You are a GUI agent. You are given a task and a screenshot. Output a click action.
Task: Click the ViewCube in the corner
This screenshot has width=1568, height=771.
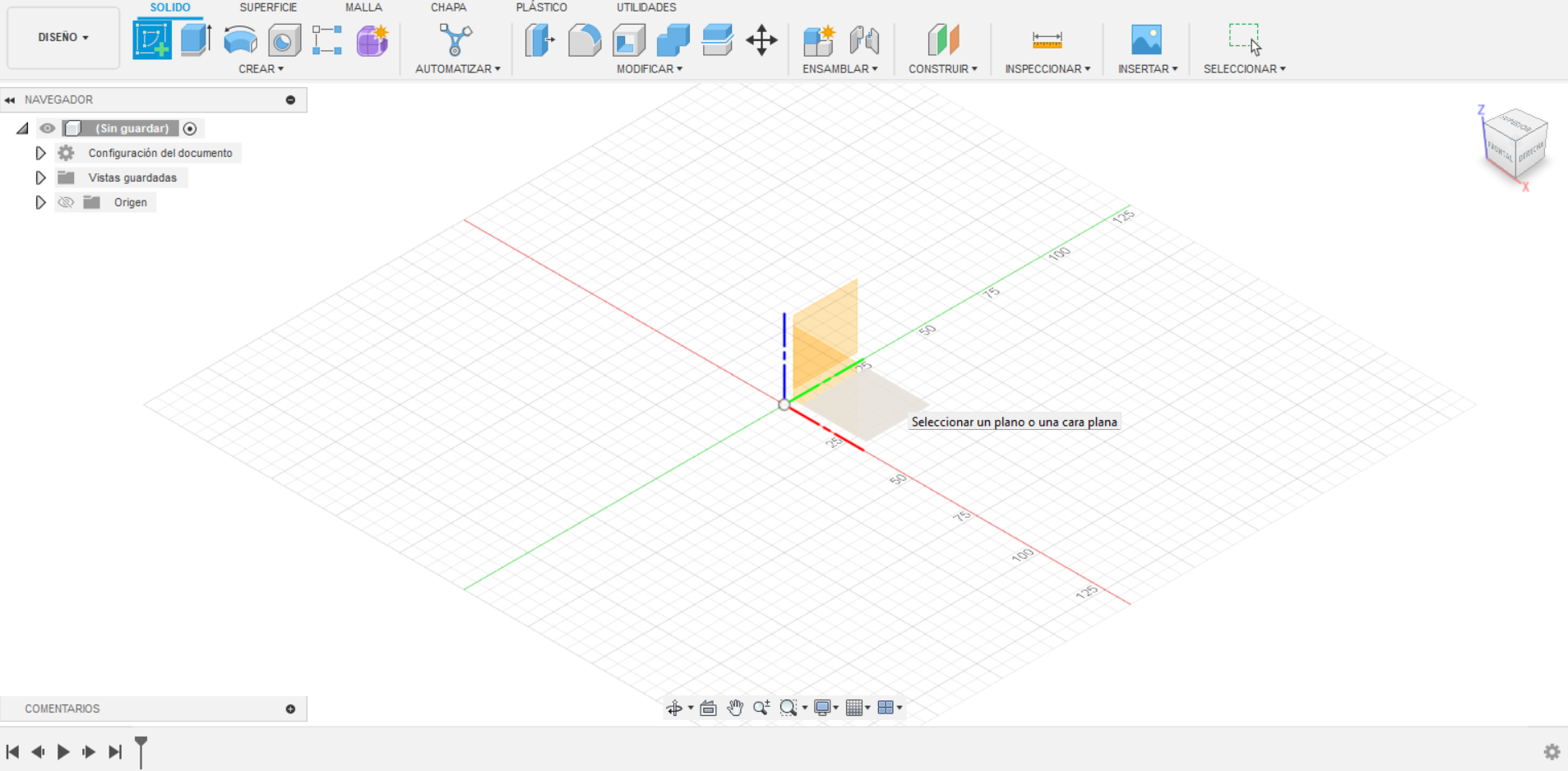click(x=1515, y=145)
